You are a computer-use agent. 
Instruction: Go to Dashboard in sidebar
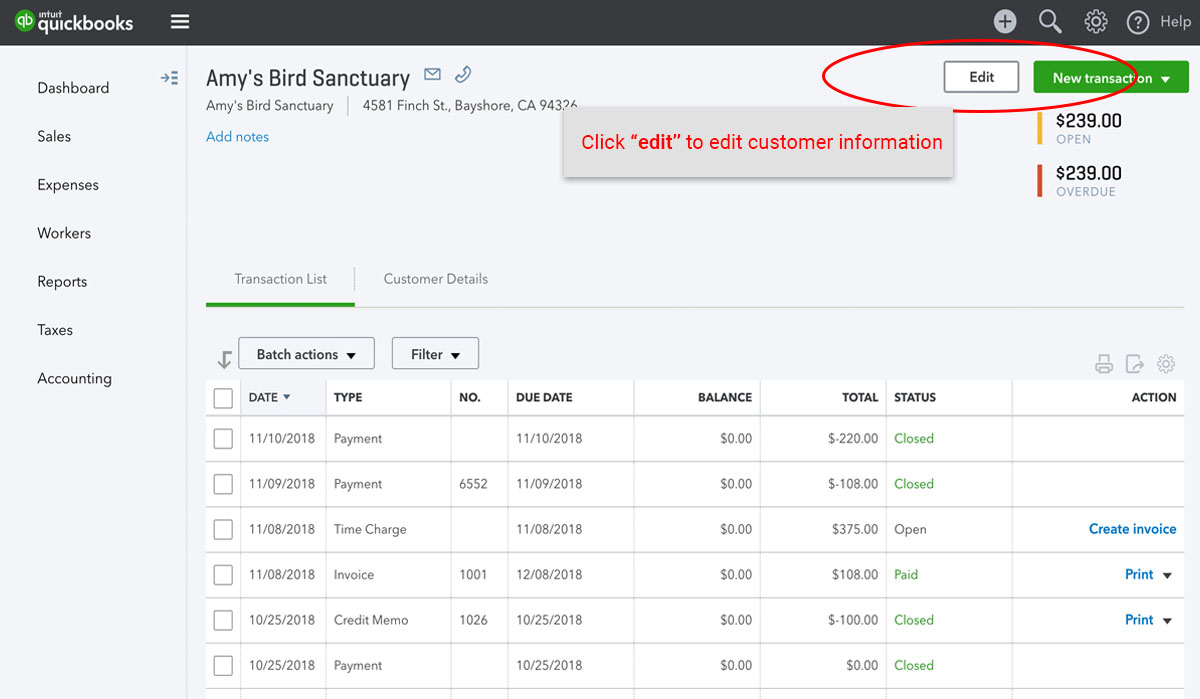click(73, 88)
